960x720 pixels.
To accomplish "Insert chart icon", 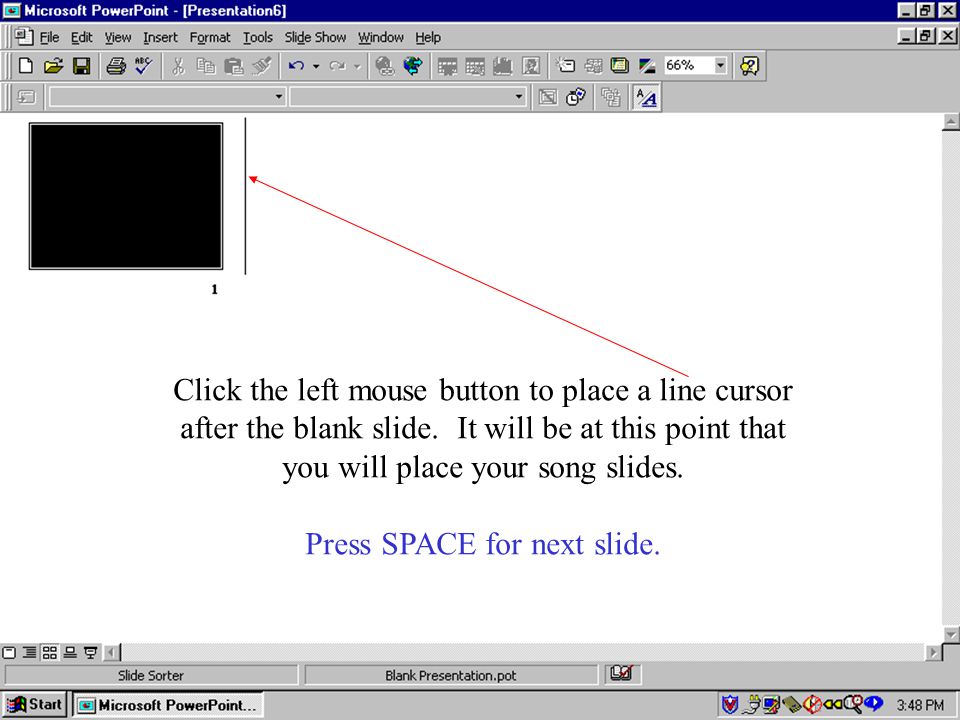I will click(503, 66).
